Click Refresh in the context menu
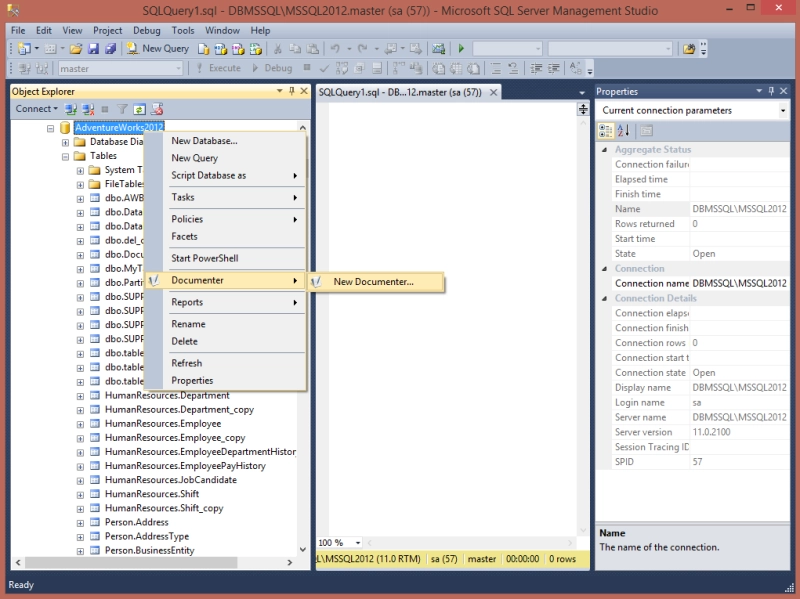Screen dimensions: 800x599 [x=226, y=363]
